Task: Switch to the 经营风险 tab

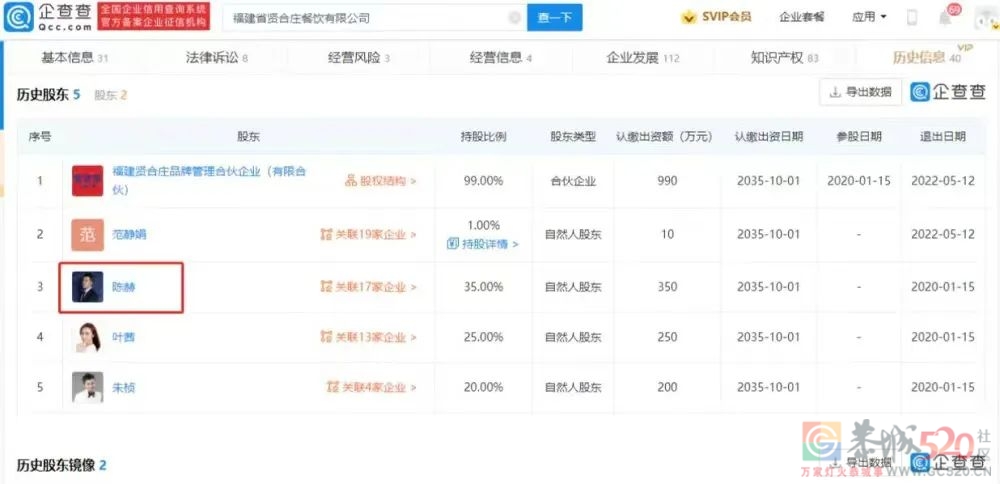Action: [x=358, y=58]
